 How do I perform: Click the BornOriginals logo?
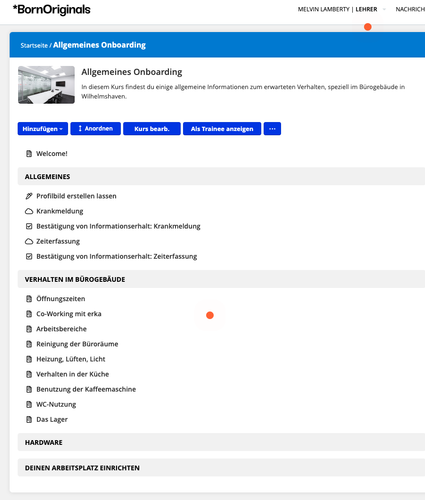[52, 10]
